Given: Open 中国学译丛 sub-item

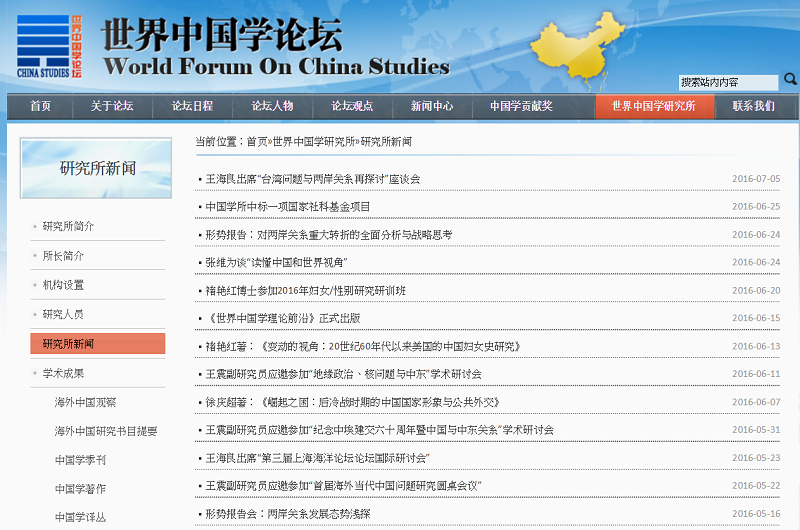Looking at the screenshot, I should tap(80, 517).
